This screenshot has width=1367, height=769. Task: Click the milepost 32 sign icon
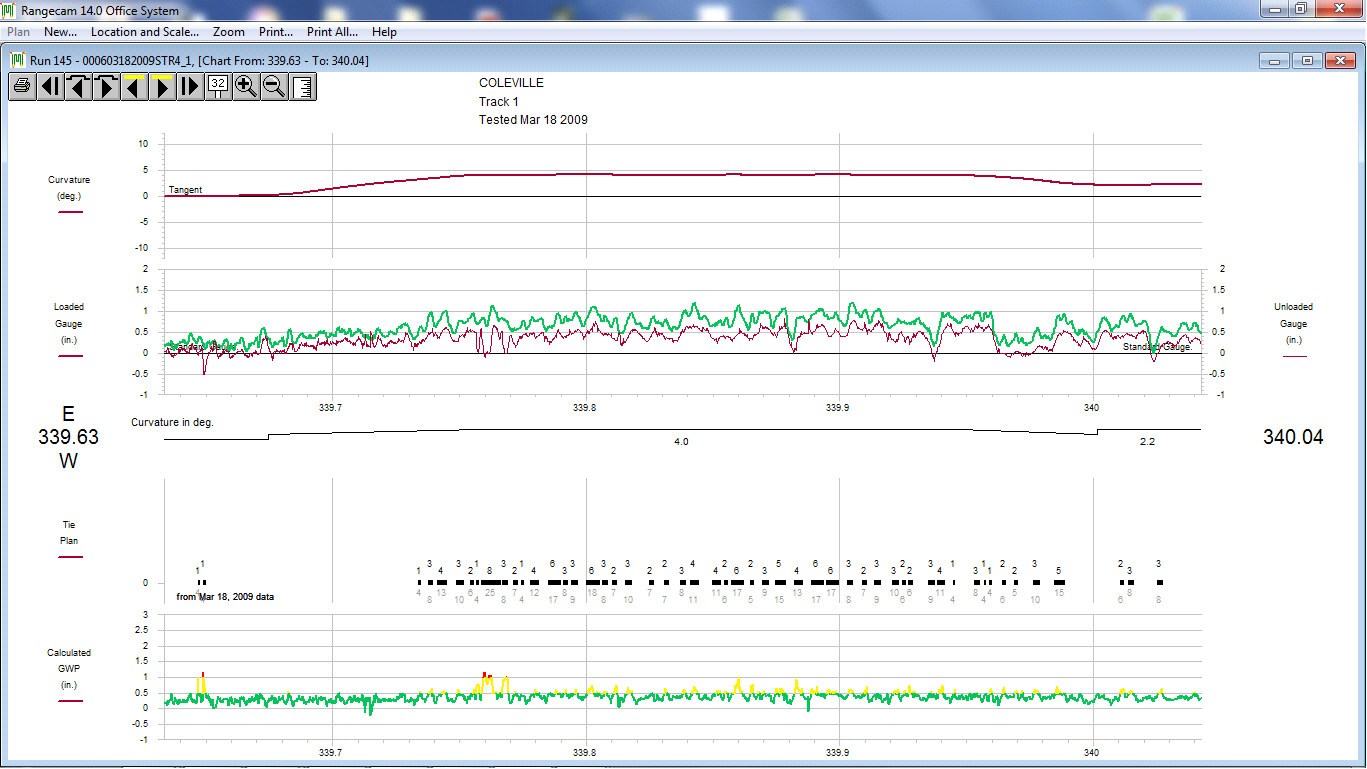[x=218, y=87]
